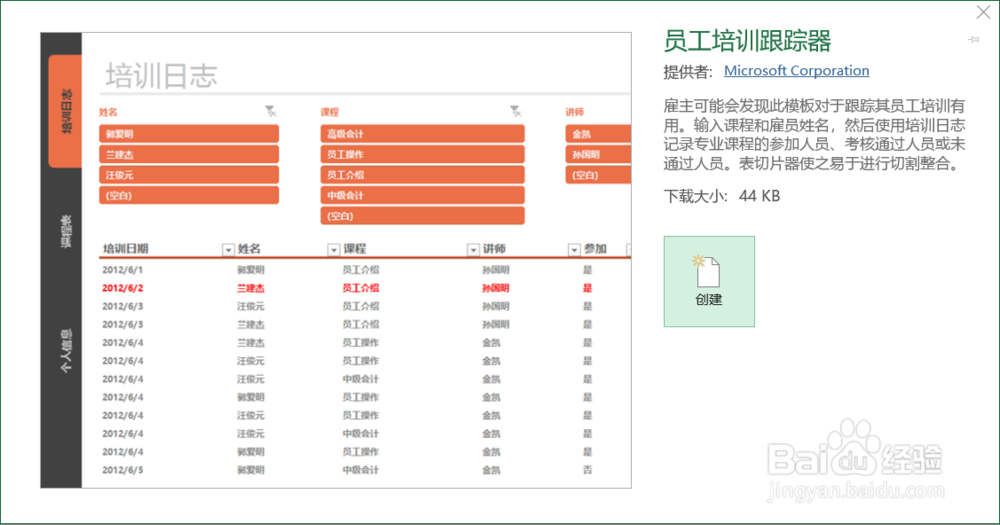This screenshot has height=525, width=1000.
Task: Click the 课程 slicer heading
Action: point(329,112)
